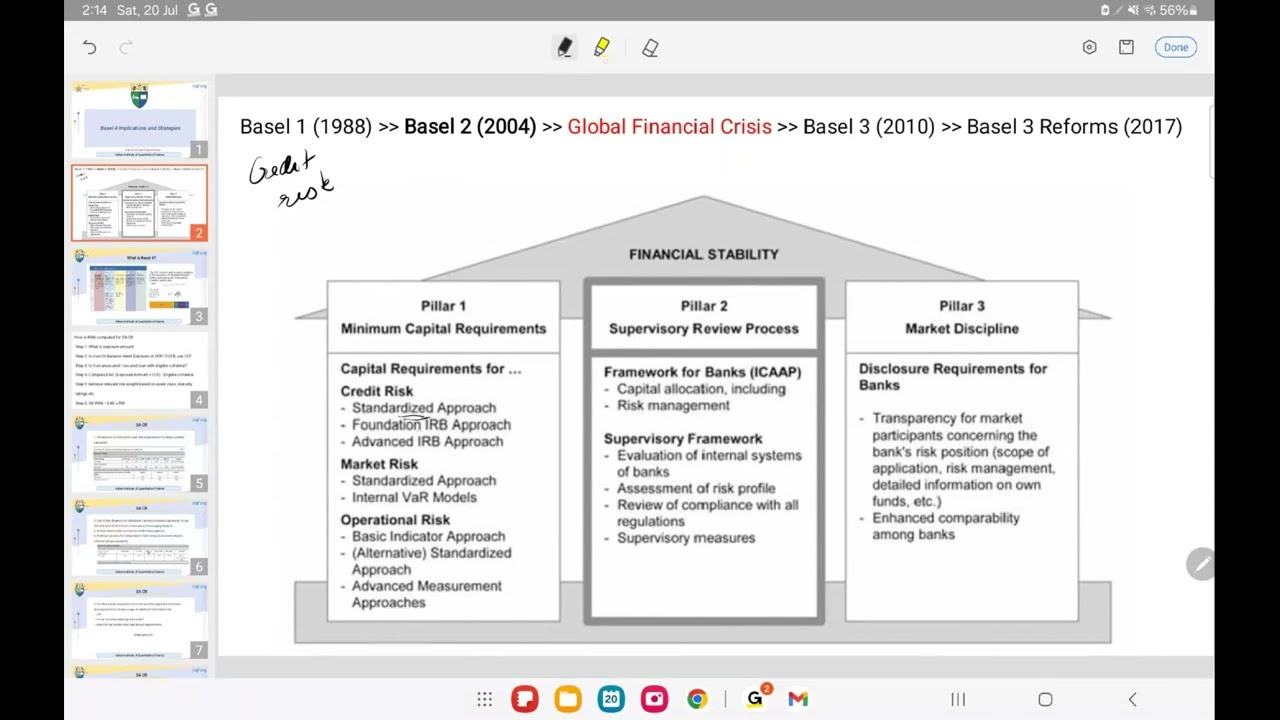
Task: Tap the 'Pillar 1' heading
Action: pos(443,306)
